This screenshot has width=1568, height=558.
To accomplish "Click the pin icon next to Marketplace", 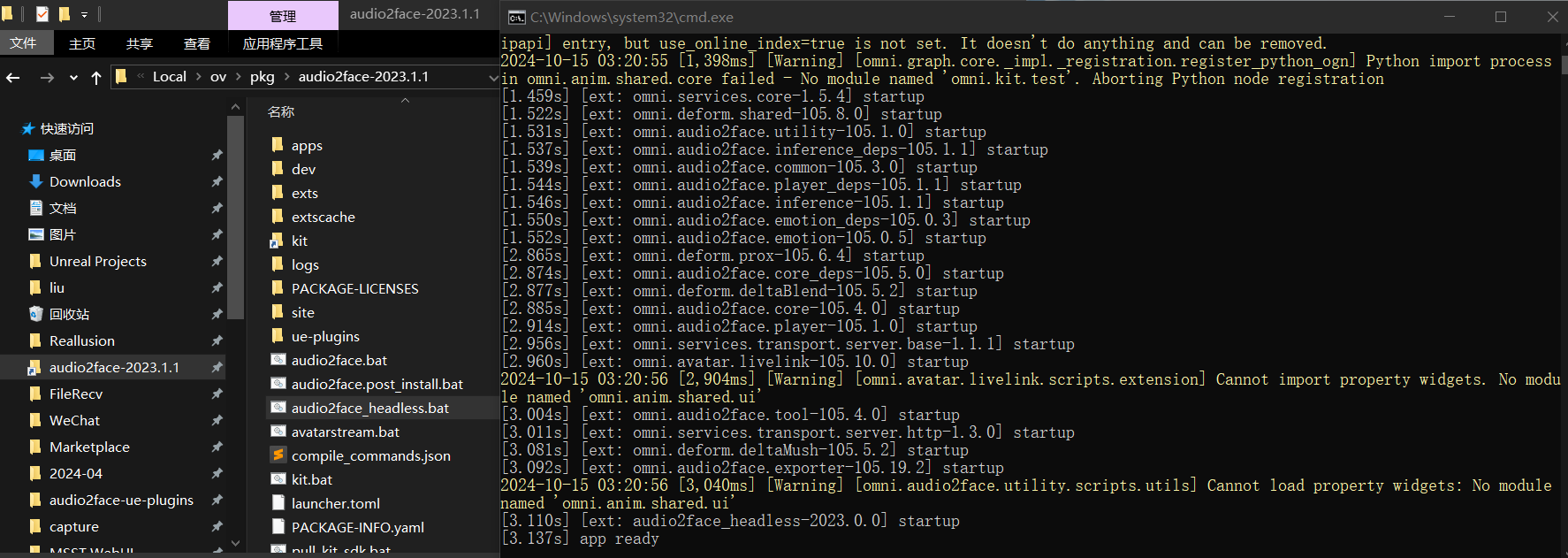I will tap(217, 447).
